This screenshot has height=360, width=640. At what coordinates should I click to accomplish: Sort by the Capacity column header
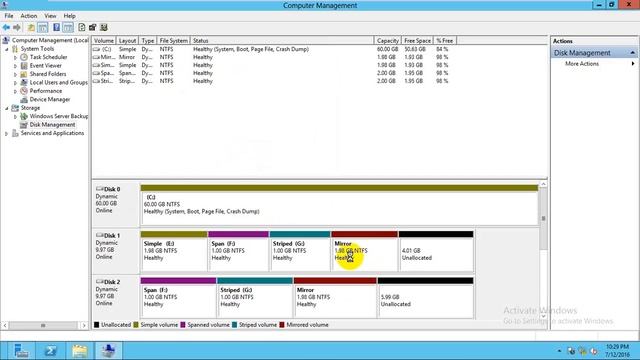[387, 40]
